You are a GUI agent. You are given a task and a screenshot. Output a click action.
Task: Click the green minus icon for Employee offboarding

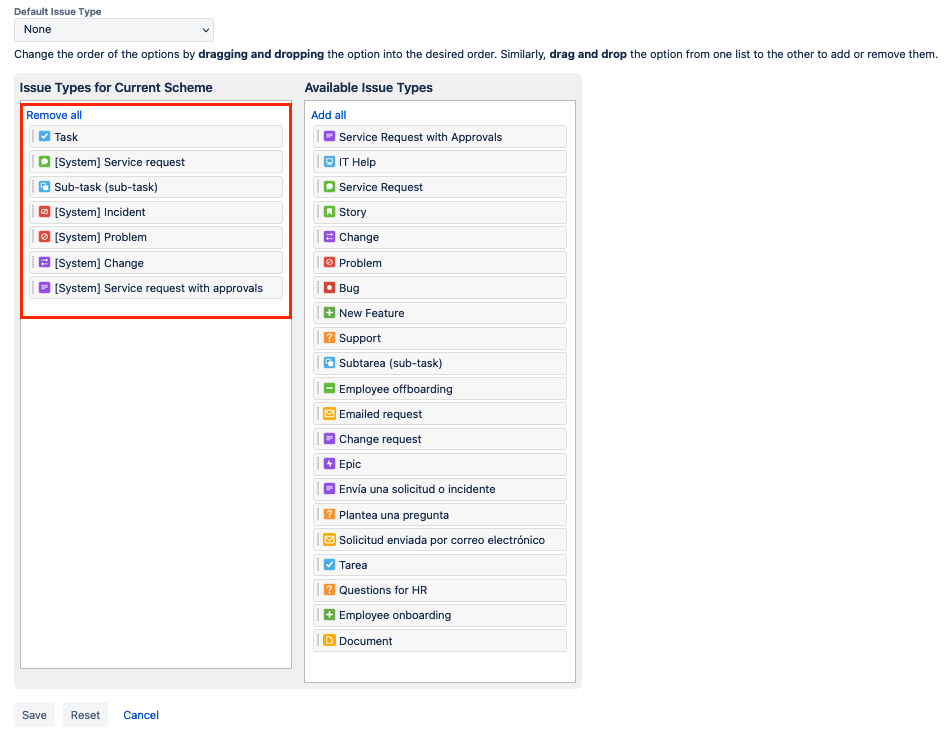tap(329, 388)
